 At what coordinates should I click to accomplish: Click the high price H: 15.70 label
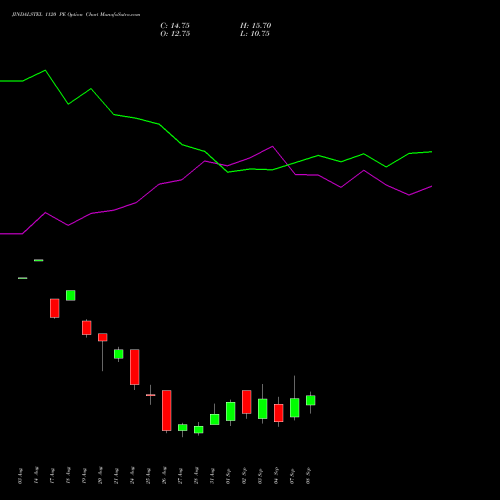(255, 26)
